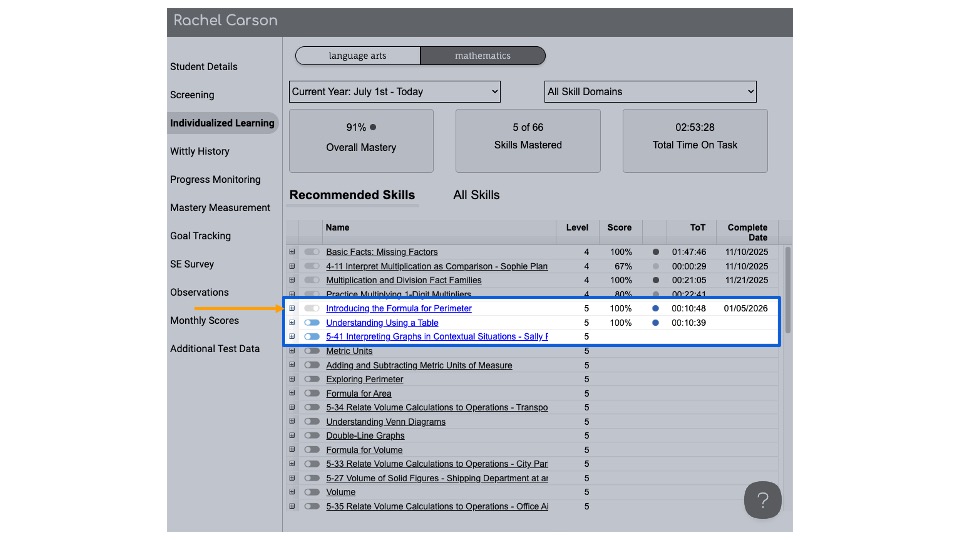Switch to the All Skills tab
The height and width of the screenshot is (540, 960).
tap(476, 195)
